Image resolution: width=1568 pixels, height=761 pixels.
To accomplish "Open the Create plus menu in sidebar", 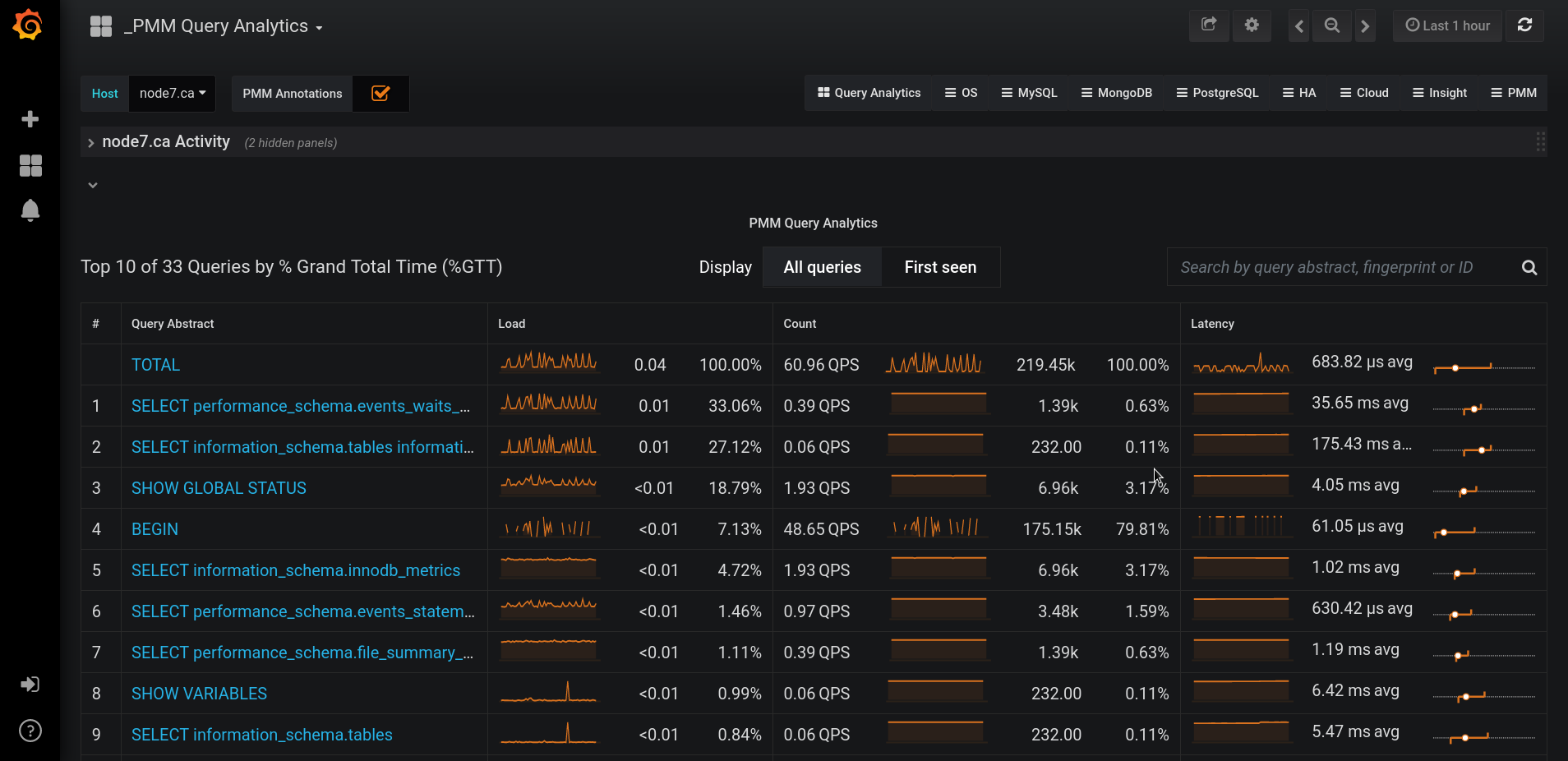I will 30,119.
